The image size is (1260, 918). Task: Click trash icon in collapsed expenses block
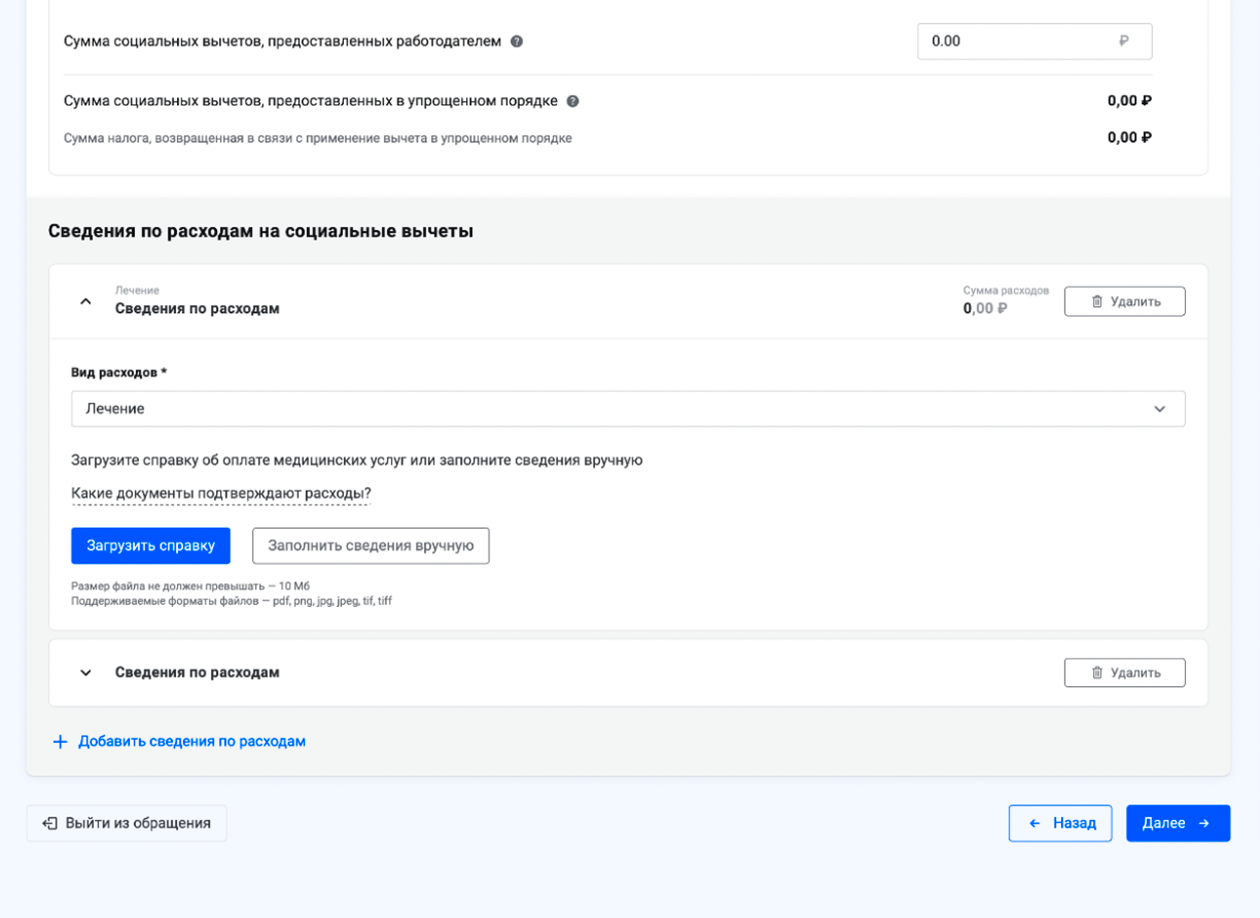[x=1097, y=673]
